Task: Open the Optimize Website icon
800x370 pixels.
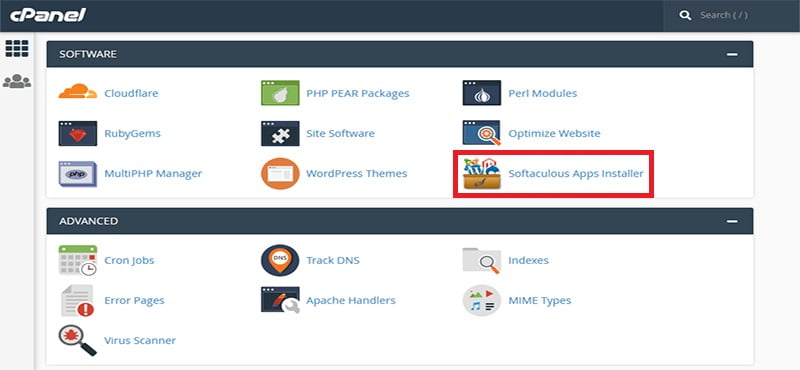Action: point(482,133)
